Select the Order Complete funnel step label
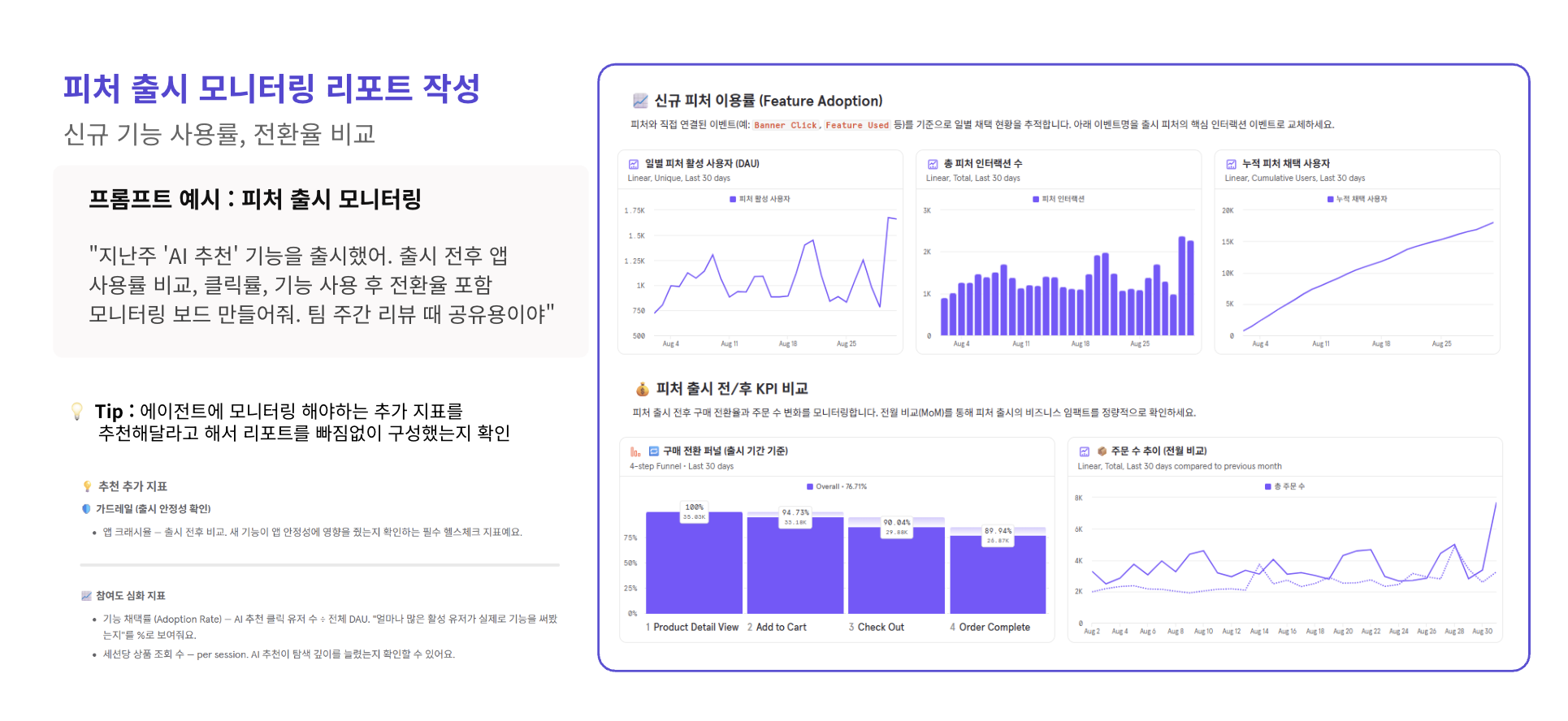The height and width of the screenshot is (721, 1568). click(x=990, y=628)
